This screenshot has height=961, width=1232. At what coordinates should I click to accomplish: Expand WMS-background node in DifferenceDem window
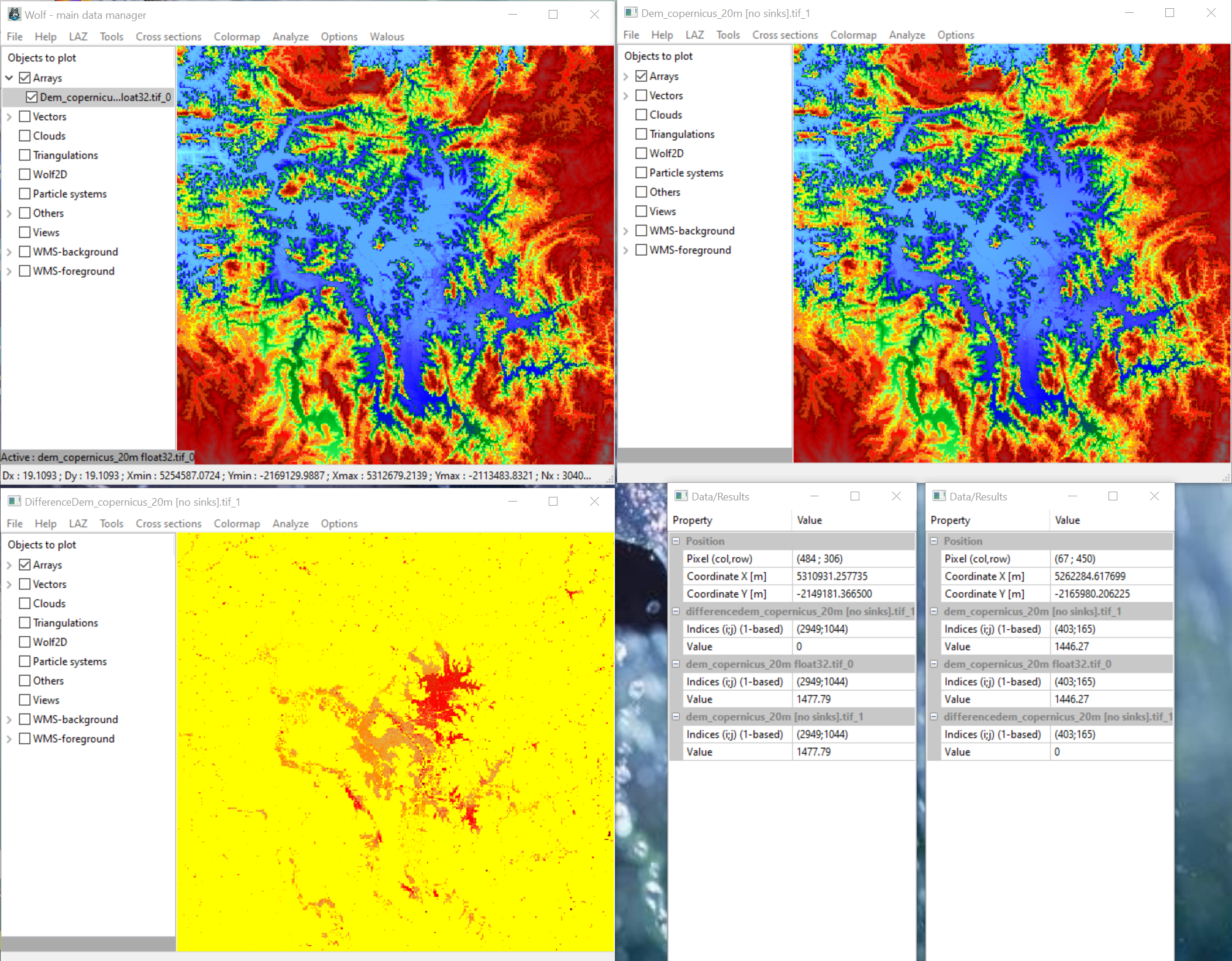click(9, 719)
